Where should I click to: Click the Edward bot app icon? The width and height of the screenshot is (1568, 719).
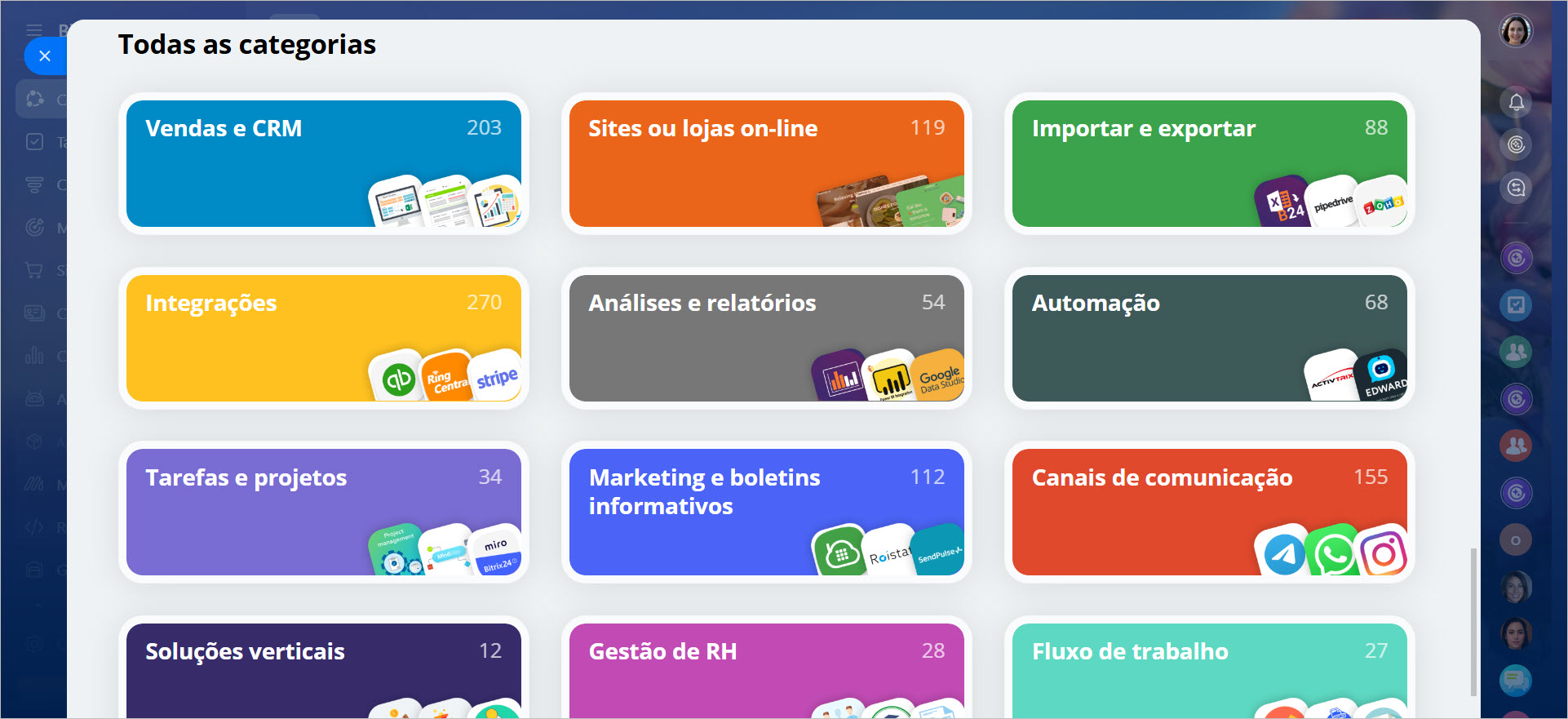1382,377
